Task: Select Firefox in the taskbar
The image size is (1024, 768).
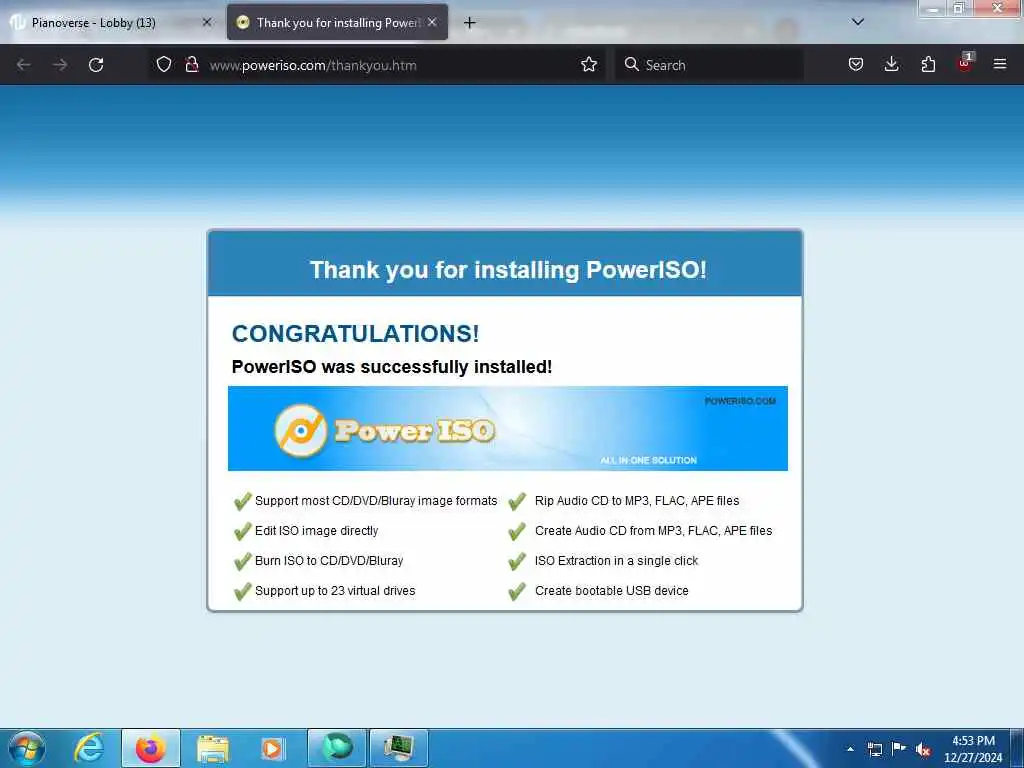Action: [151, 748]
